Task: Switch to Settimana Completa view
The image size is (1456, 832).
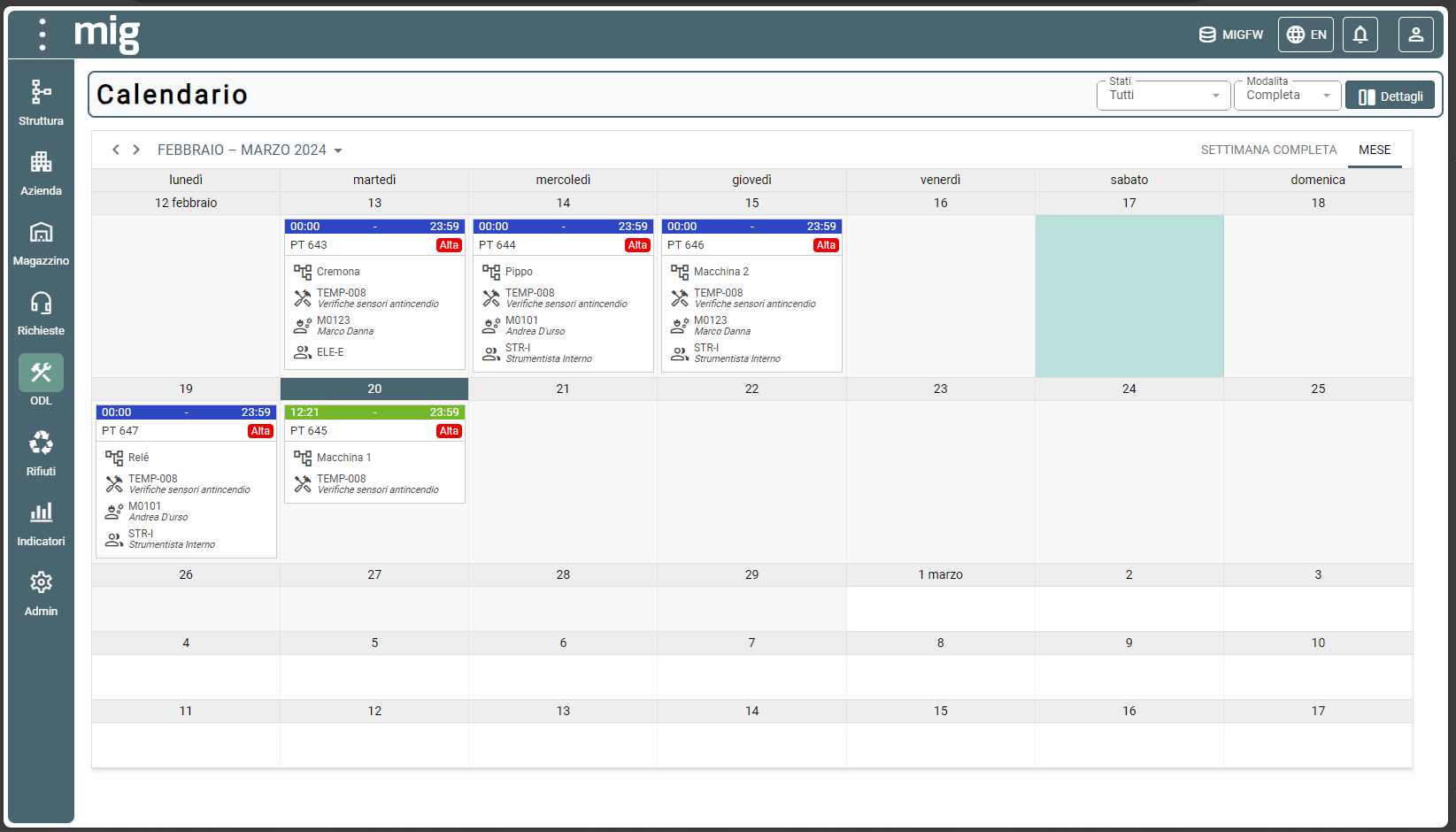Action: tap(1267, 150)
